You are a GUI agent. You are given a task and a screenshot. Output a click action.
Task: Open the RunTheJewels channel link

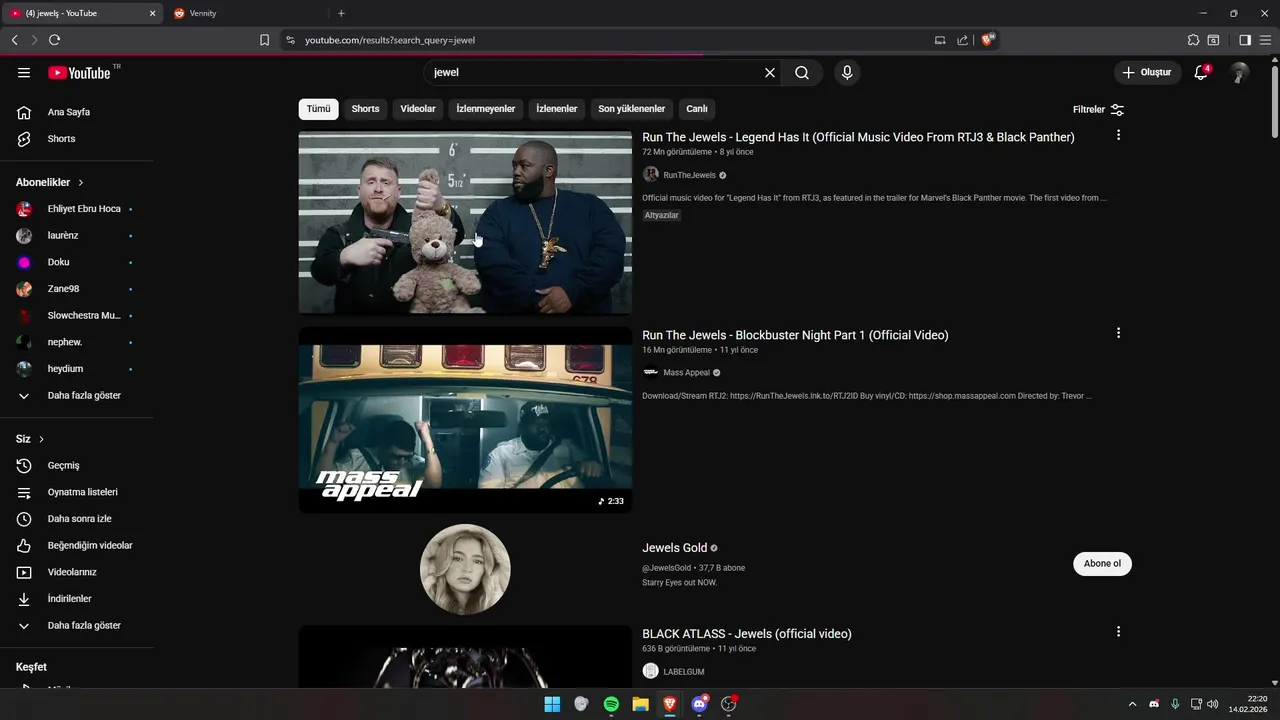689,175
